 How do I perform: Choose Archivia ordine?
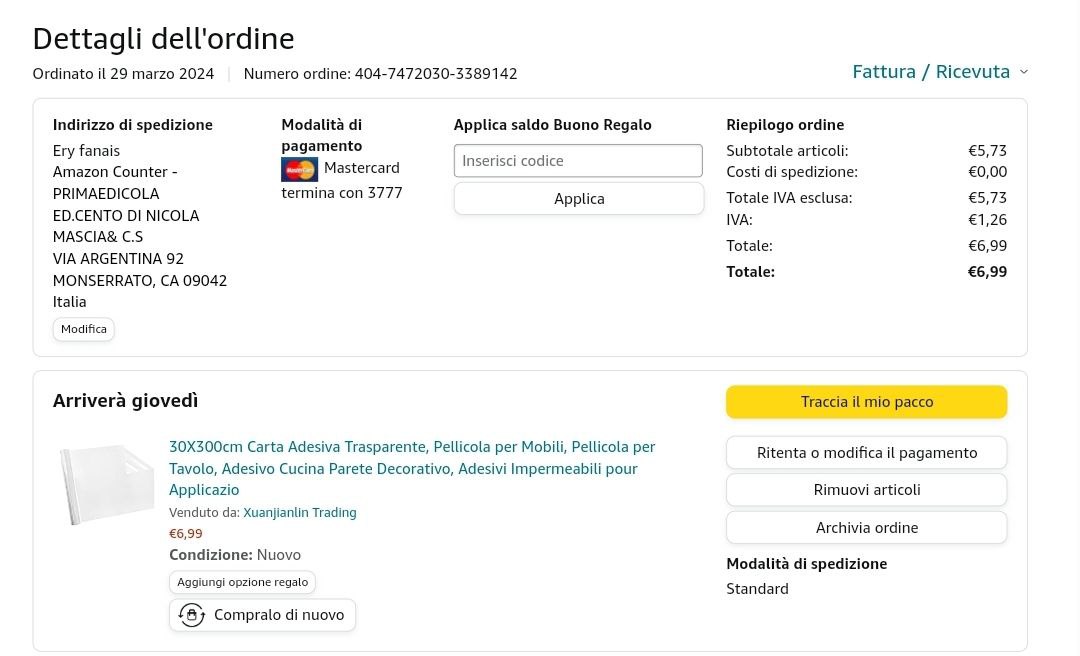point(866,528)
